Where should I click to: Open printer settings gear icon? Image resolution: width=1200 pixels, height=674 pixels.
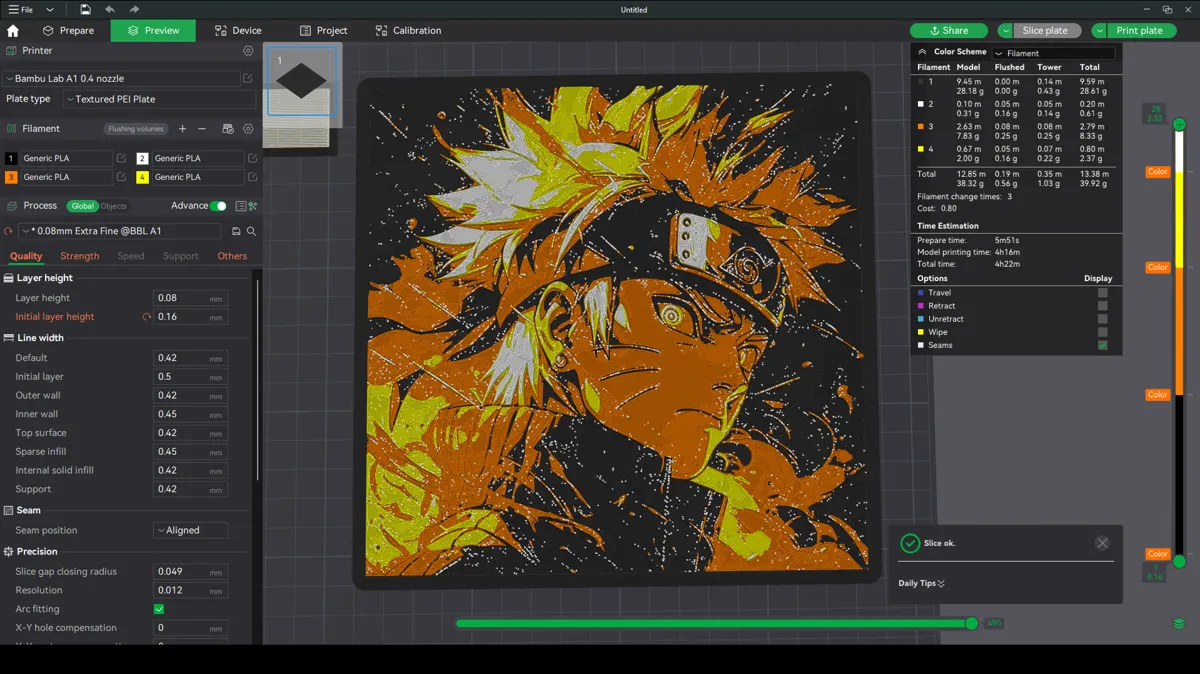click(x=248, y=51)
